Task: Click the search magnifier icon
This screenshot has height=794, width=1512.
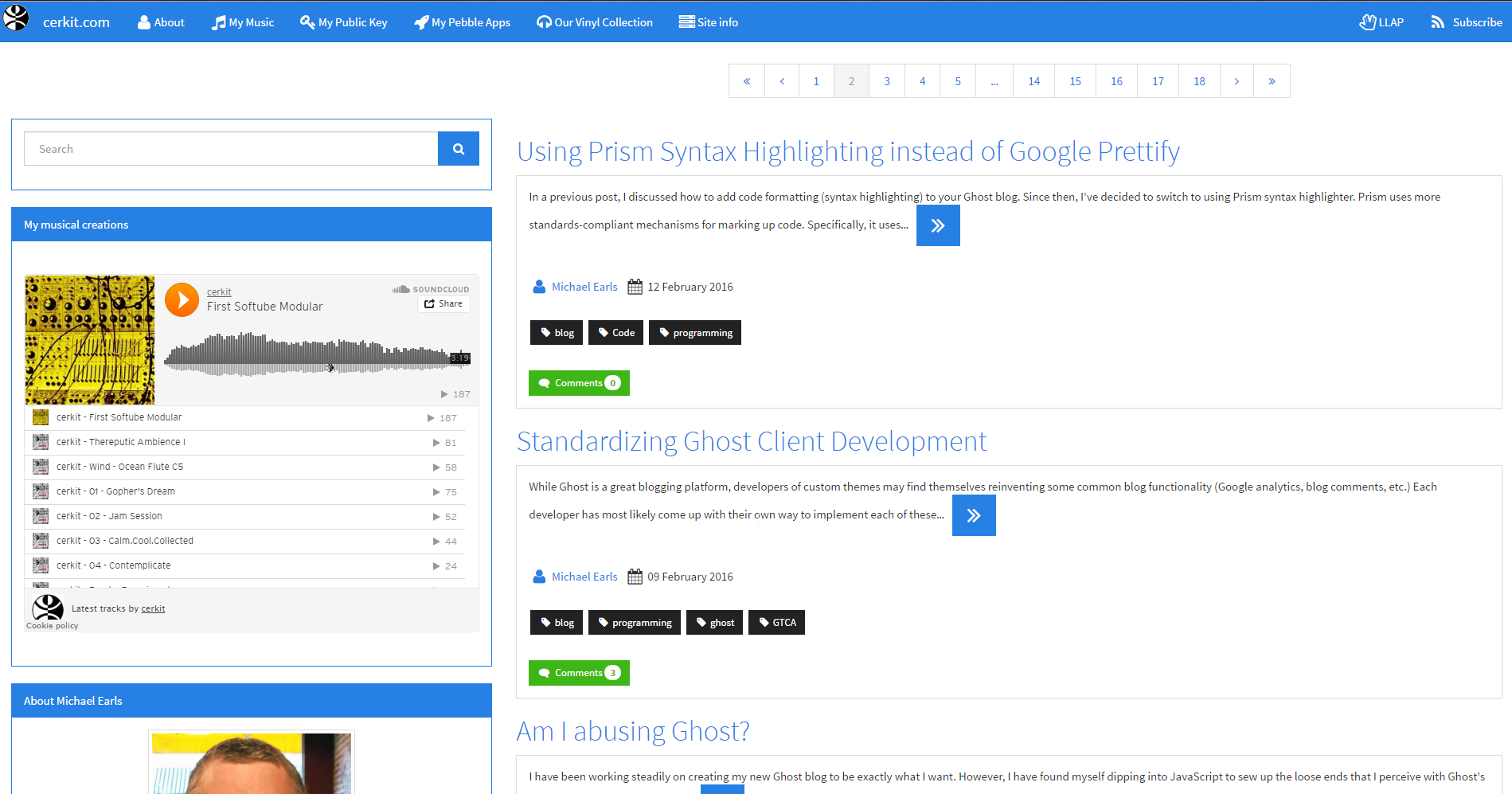Action: [x=459, y=148]
